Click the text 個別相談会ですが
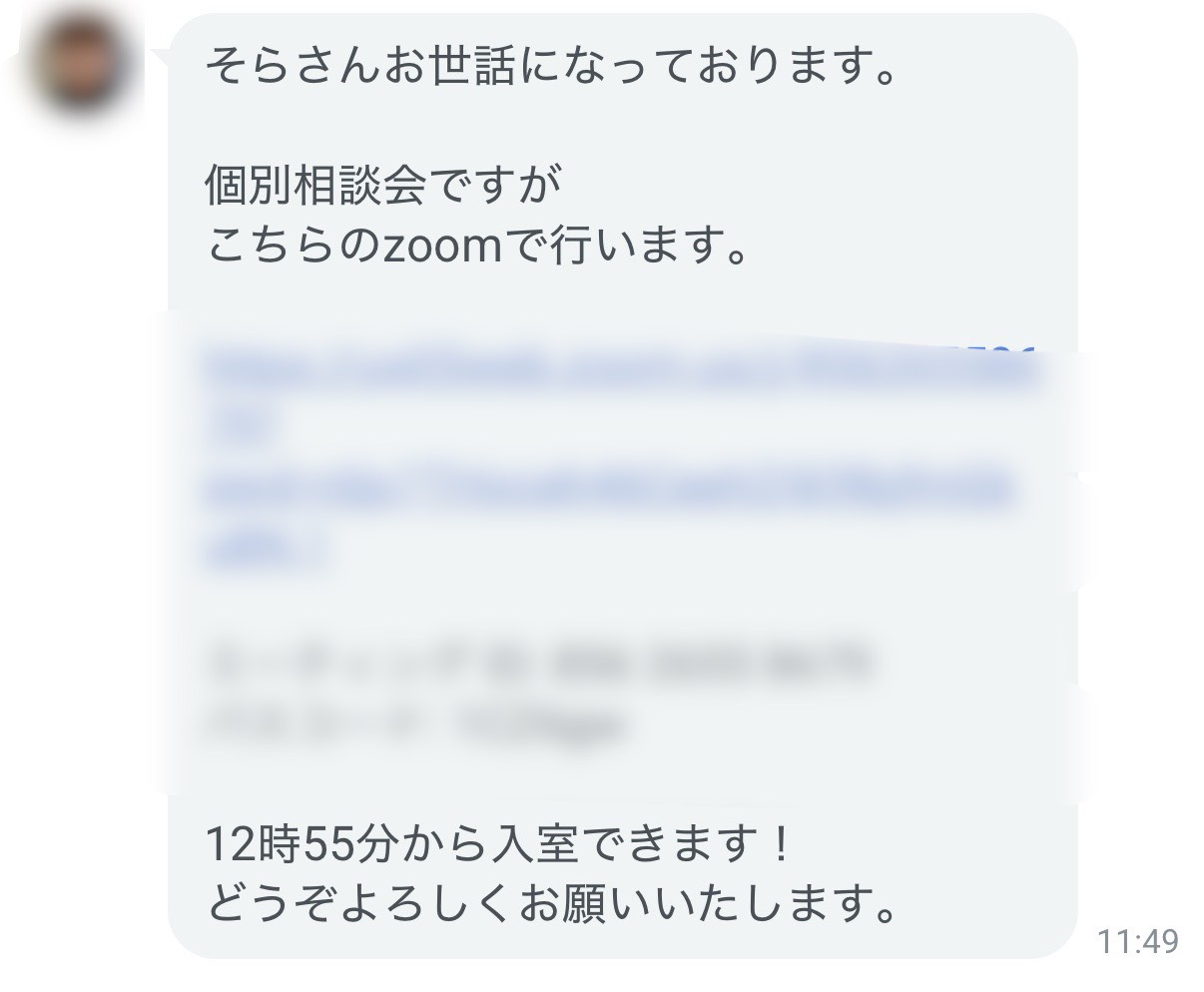Screen dimensions: 1204x992 click(383, 186)
